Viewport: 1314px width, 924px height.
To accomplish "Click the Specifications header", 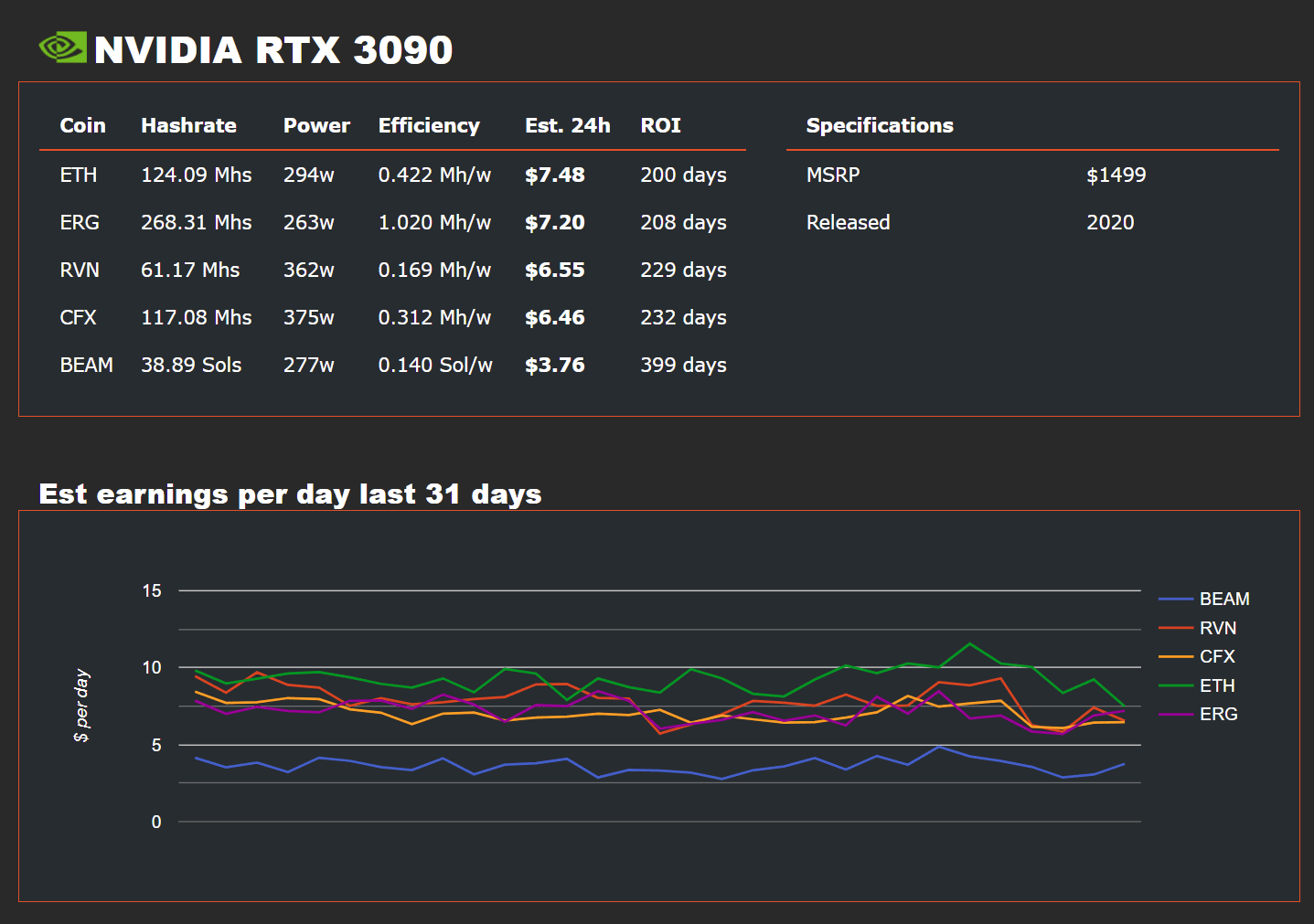I will tap(880, 126).
